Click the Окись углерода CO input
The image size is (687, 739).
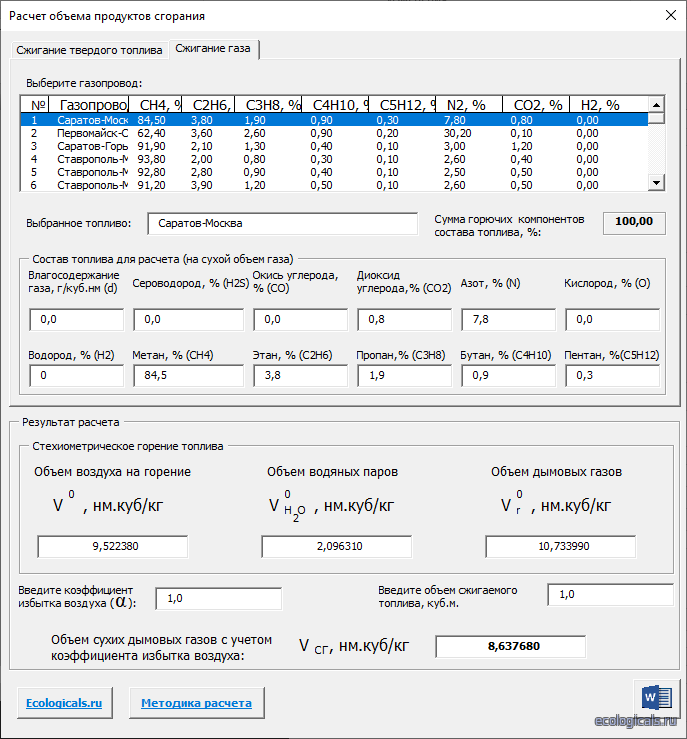pyautogui.click(x=301, y=320)
